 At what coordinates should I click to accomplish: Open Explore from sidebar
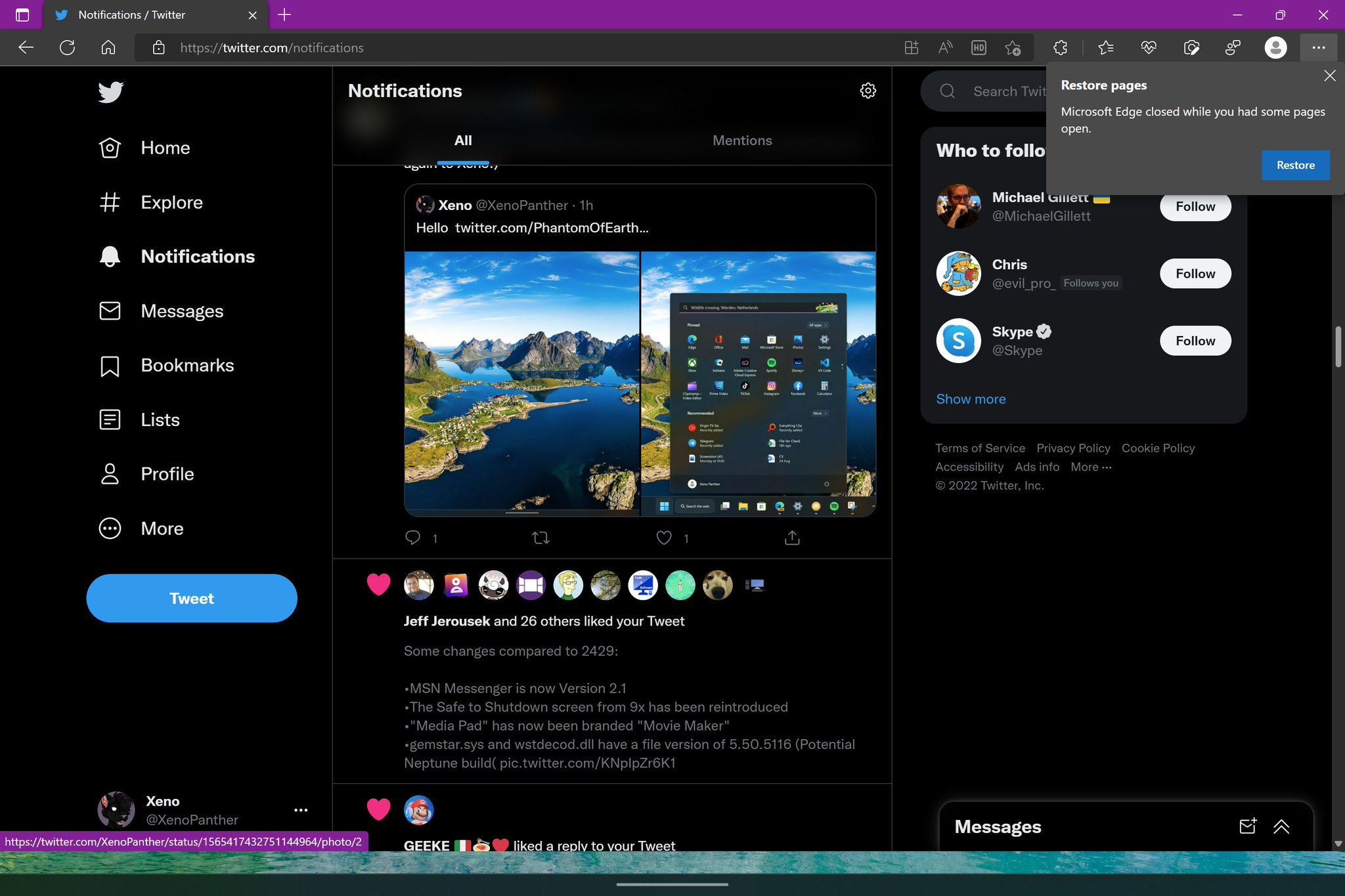151,202
